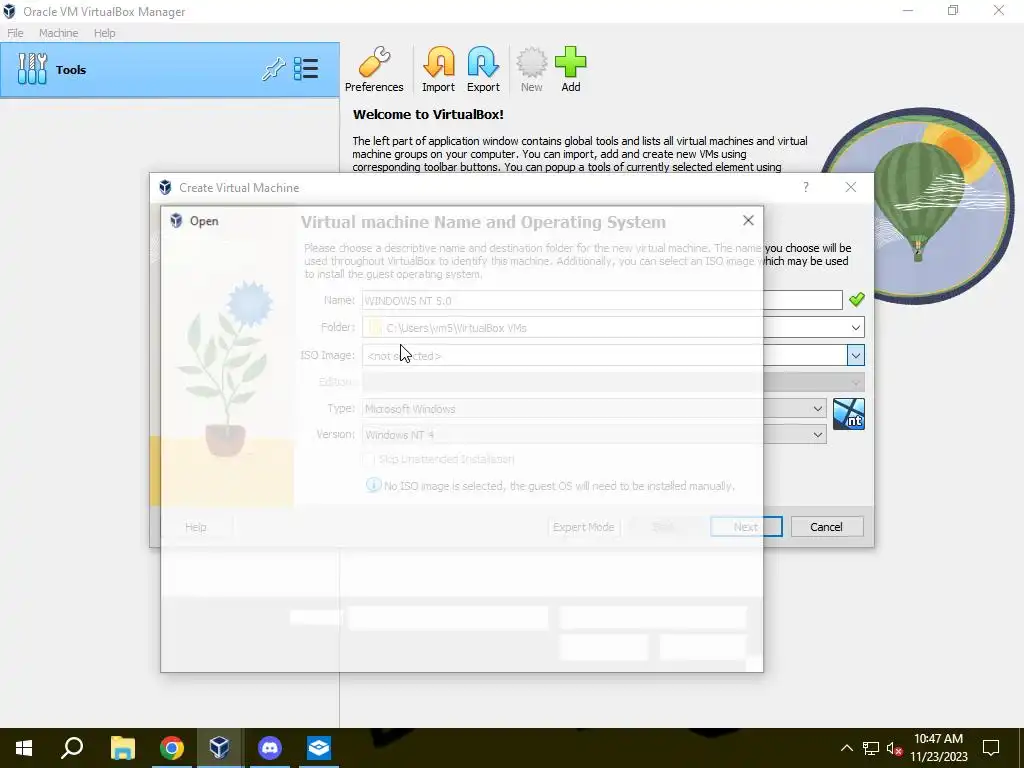
Task: Open Discord from the taskbar
Action: [270, 748]
